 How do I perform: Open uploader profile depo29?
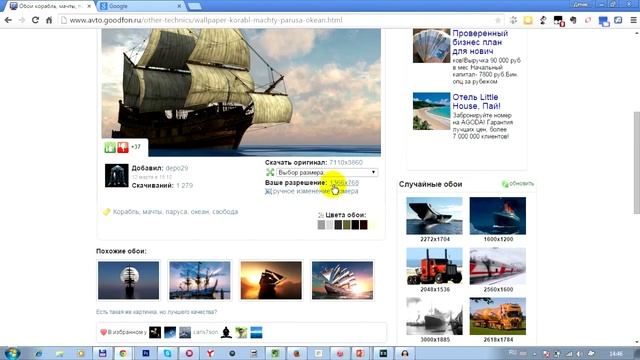[x=177, y=168]
